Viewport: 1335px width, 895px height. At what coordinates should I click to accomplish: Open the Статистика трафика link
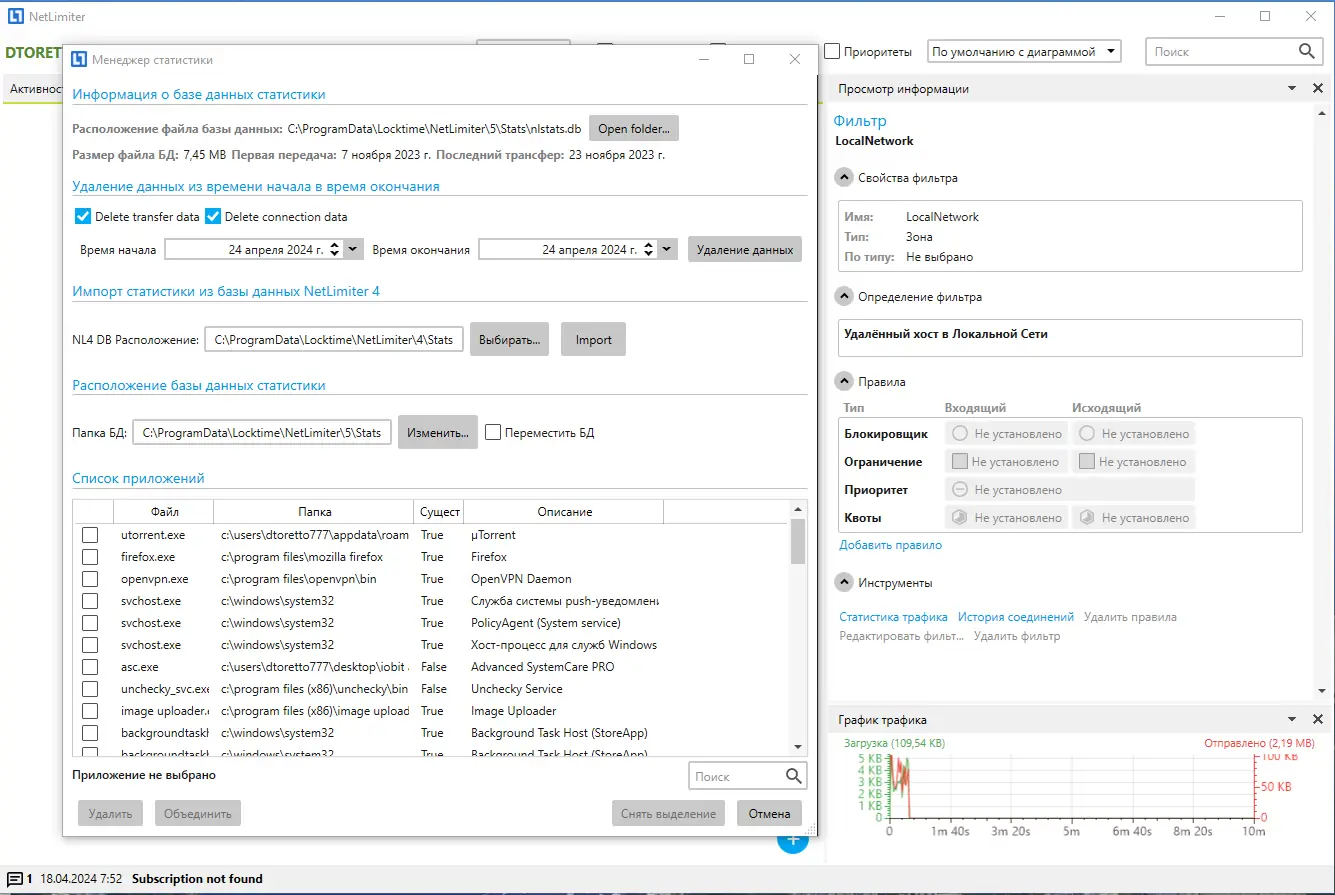(893, 617)
